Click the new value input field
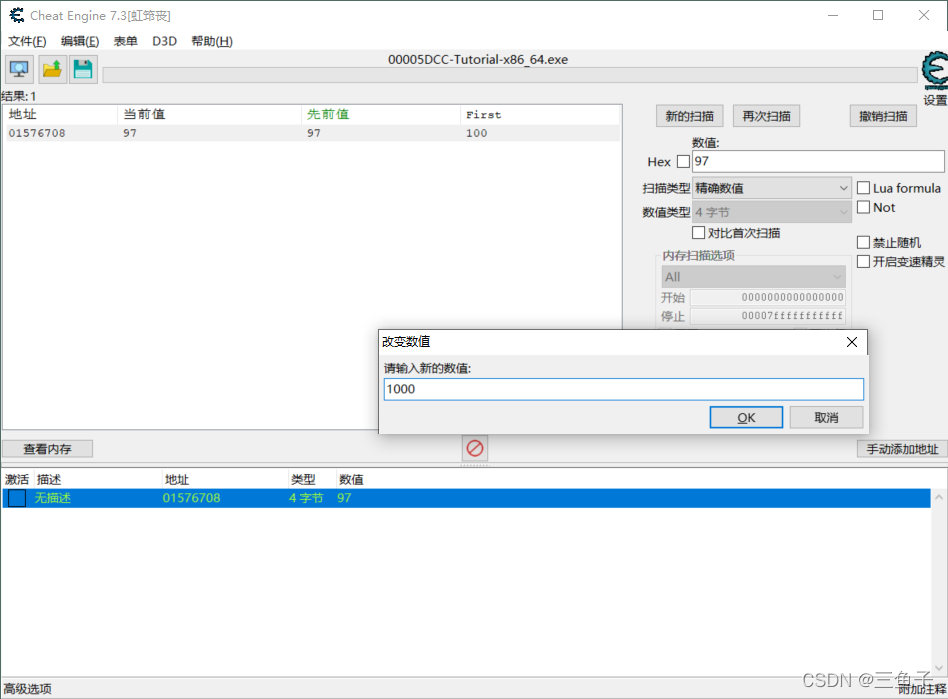The image size is (948, 699). 623,389
